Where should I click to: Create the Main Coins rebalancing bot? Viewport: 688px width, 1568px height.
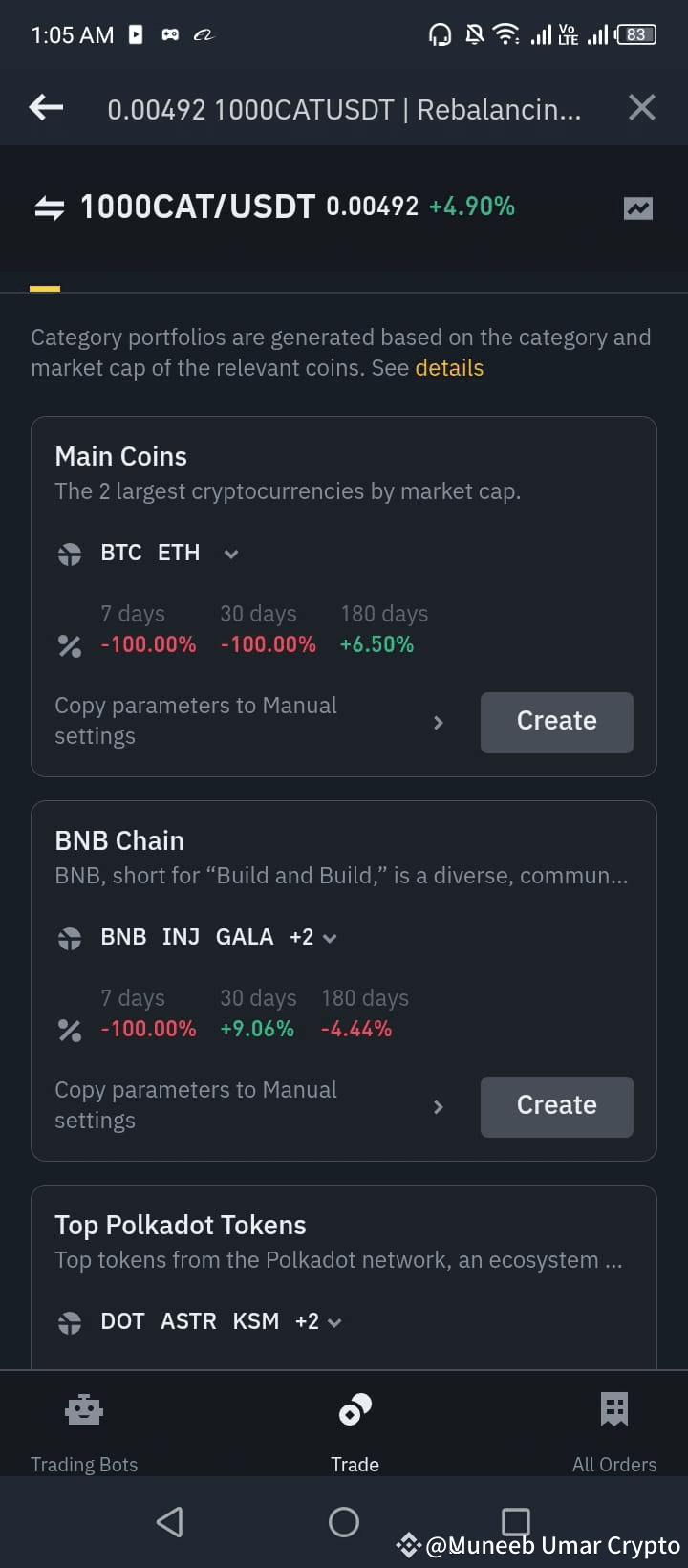click(556, 722)
